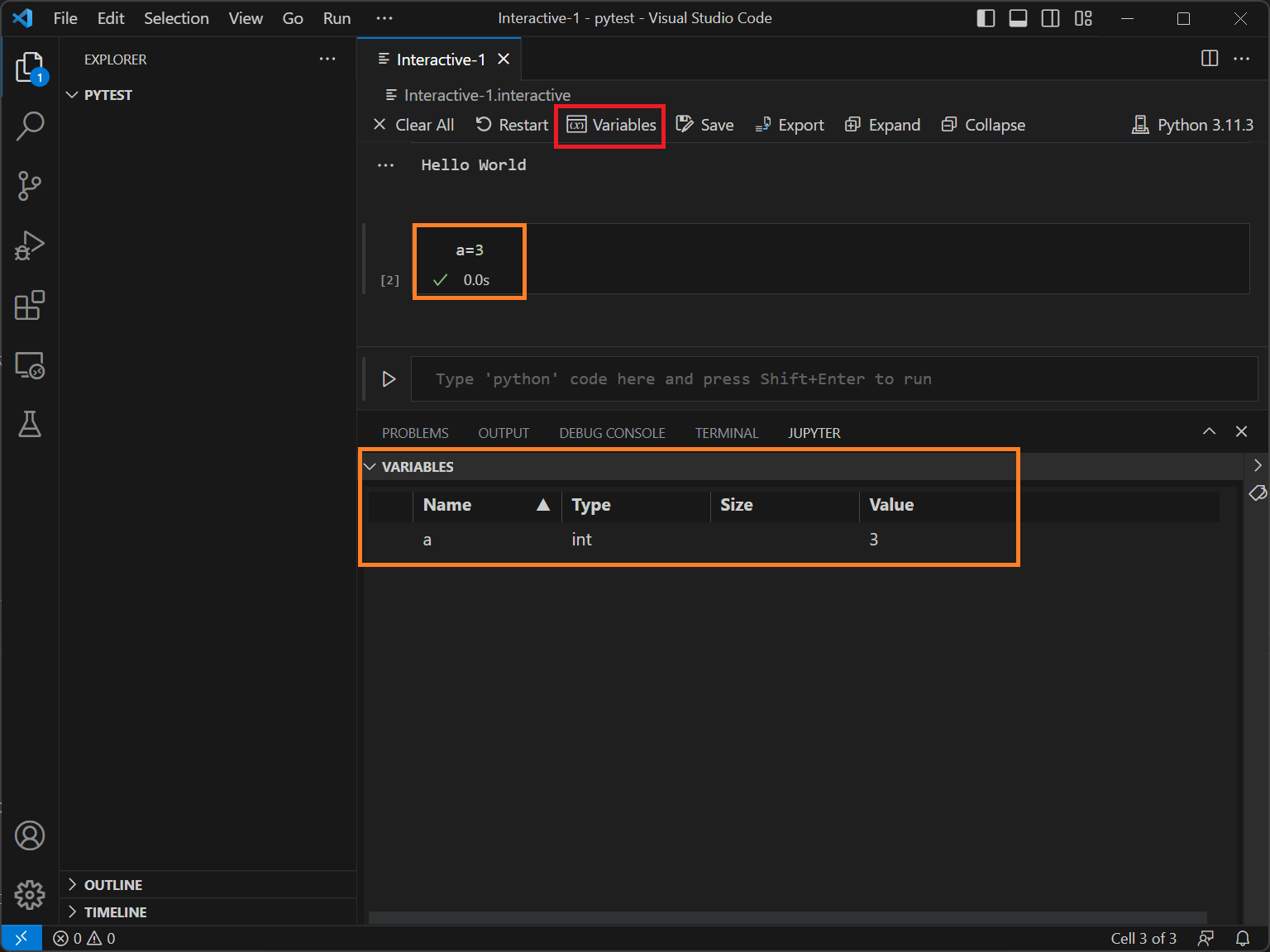This screenshot has width=1270, height=952.
Task: Open the Selection menu
Action: click(x=176, y=18)
